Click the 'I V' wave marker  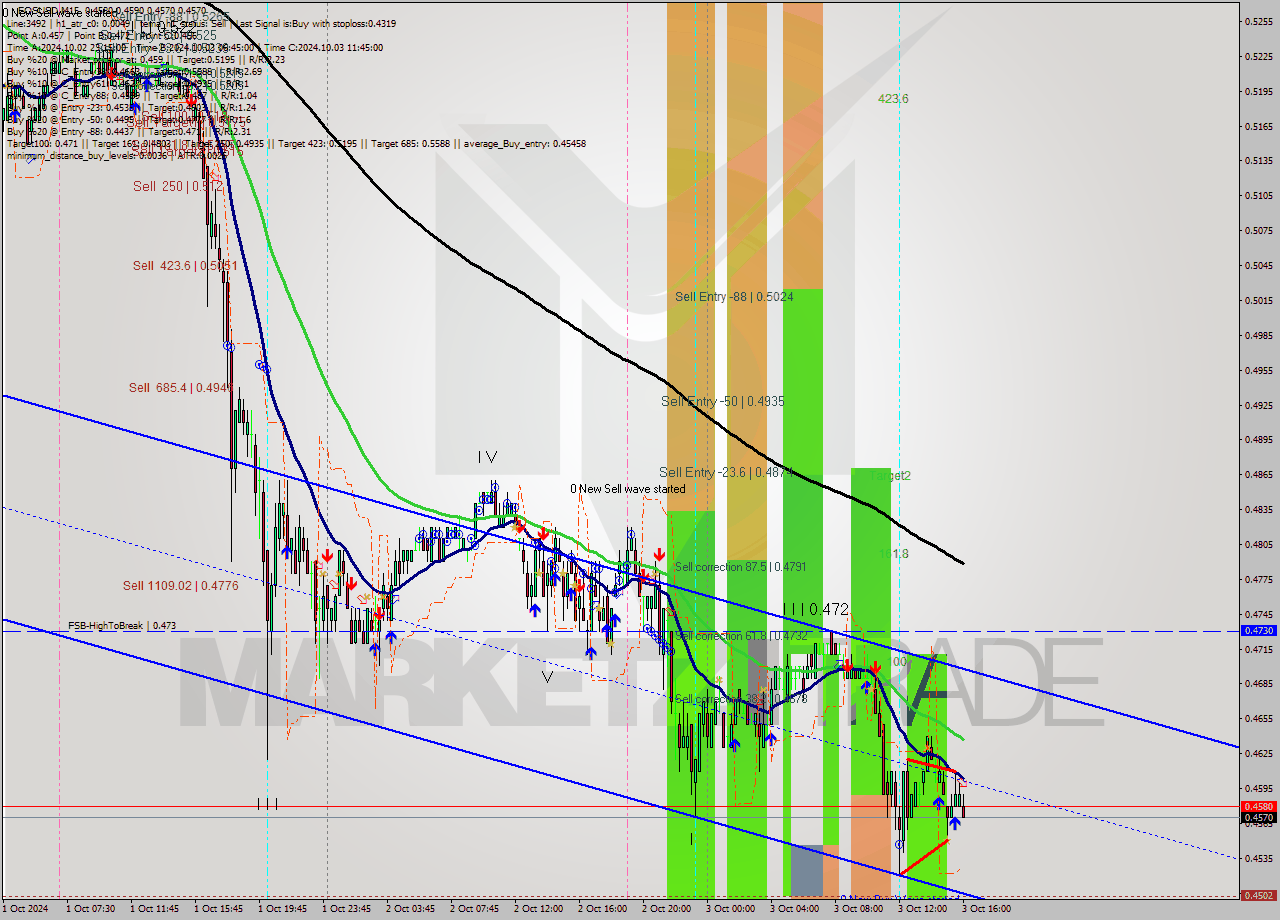pos(487,457)
